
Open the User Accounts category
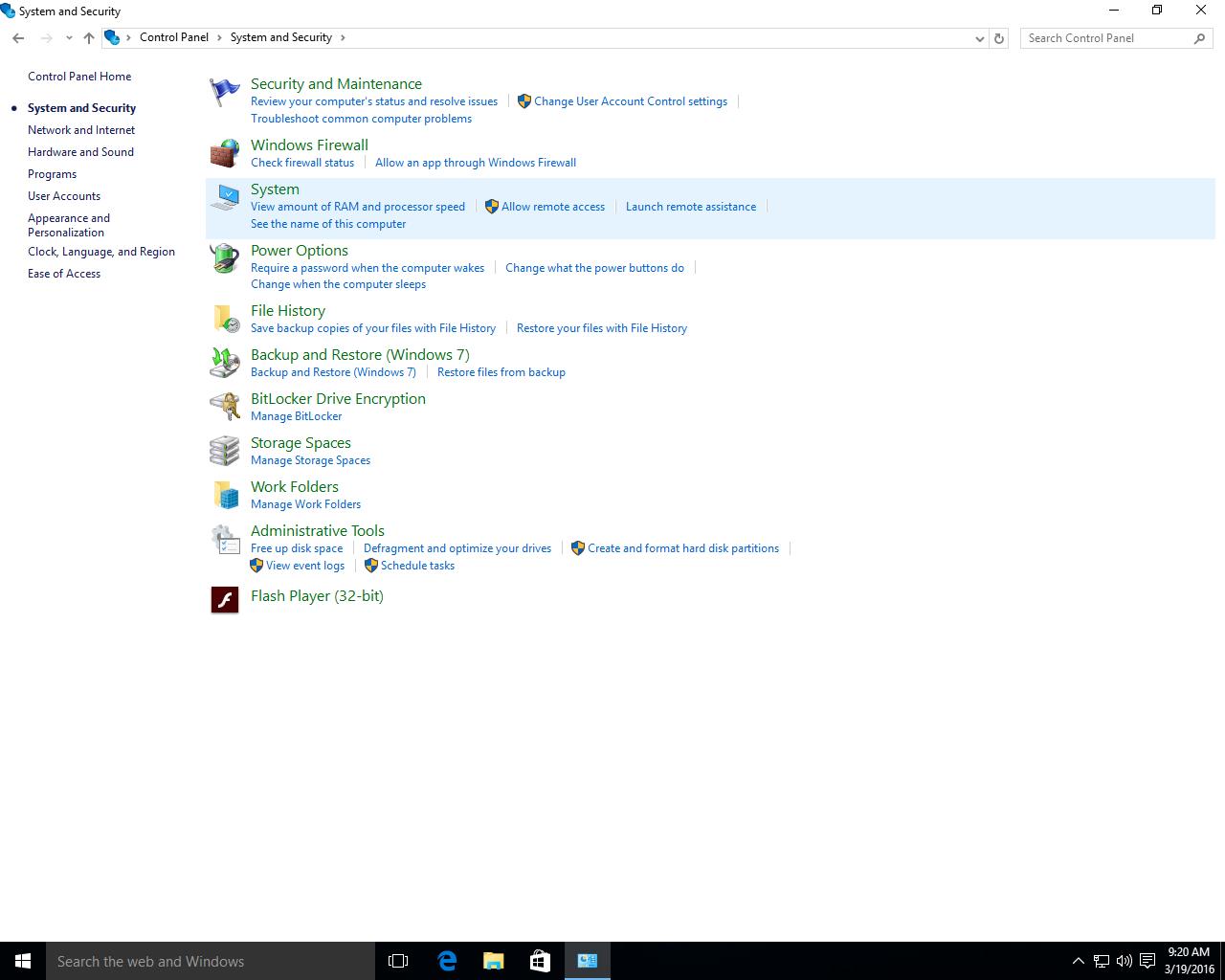tap(64, 196)
